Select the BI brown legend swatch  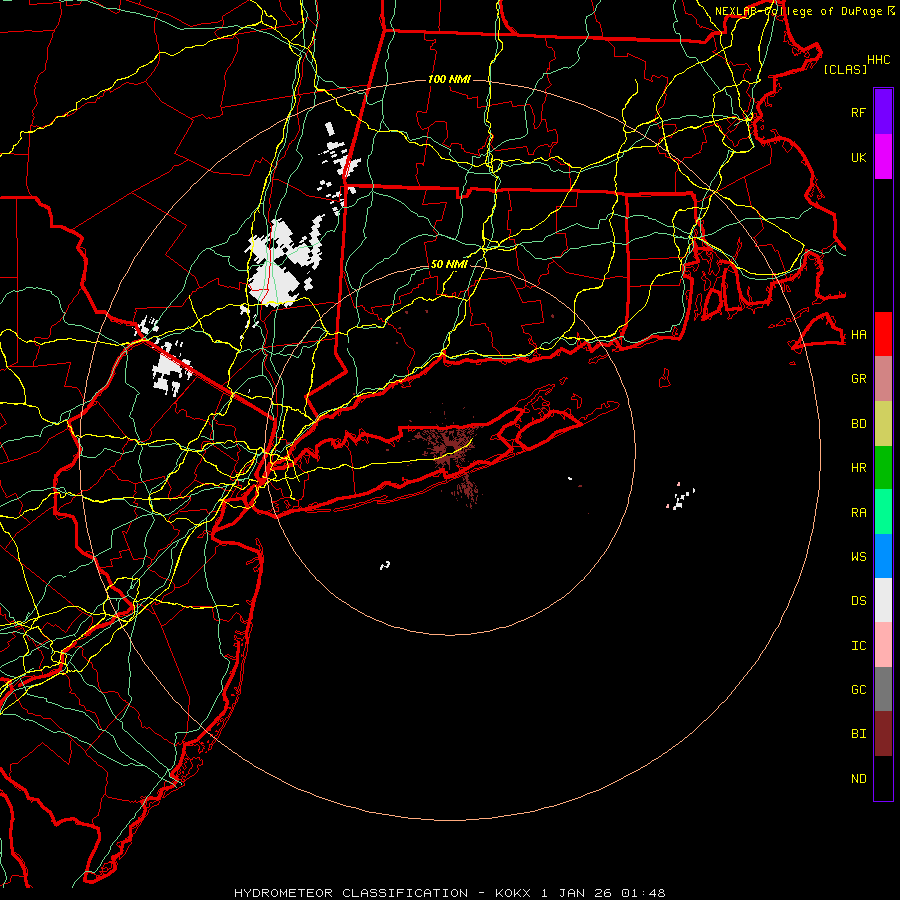[x=883, y=734]
